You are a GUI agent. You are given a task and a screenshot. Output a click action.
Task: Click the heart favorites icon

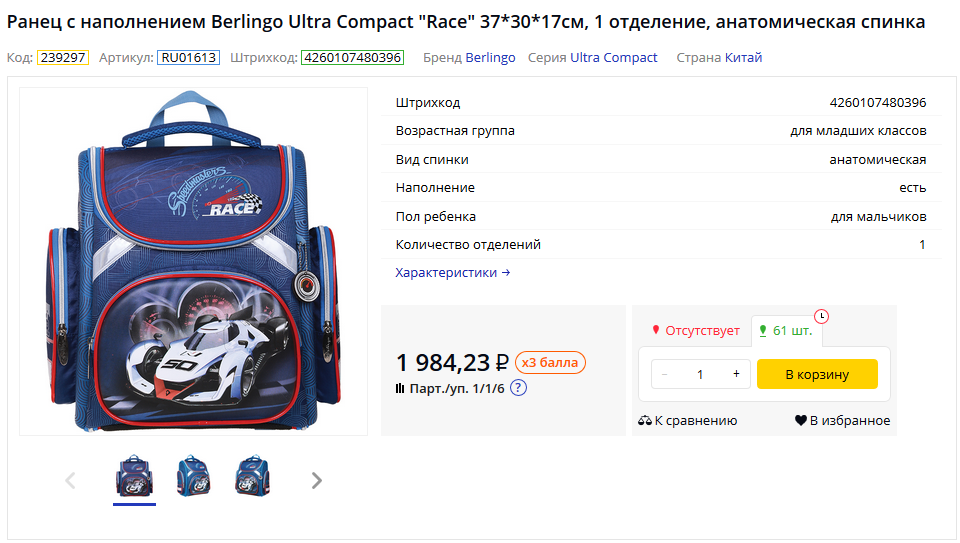(x=800, y=421)
